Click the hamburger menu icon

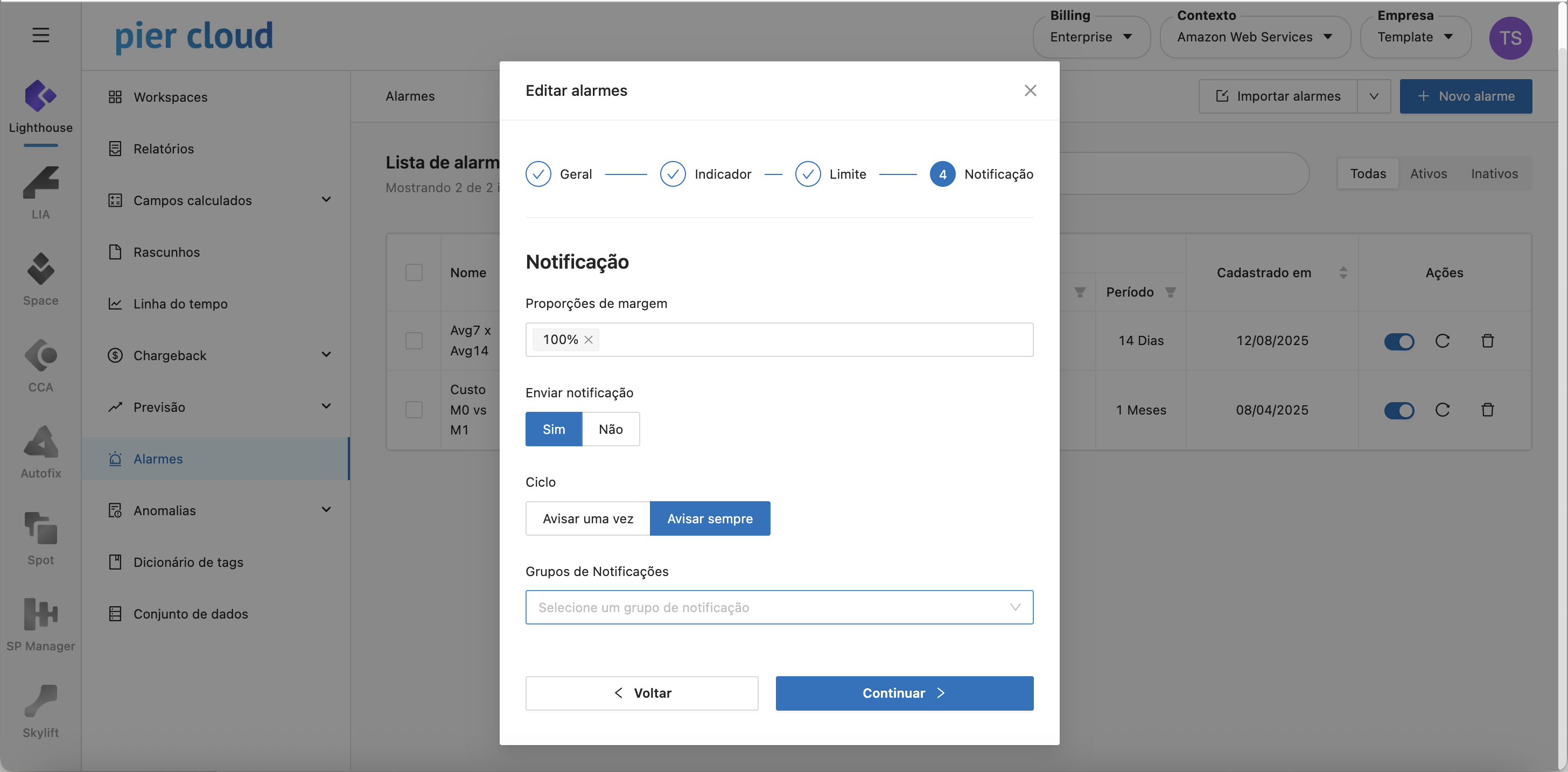coord(40,36)
